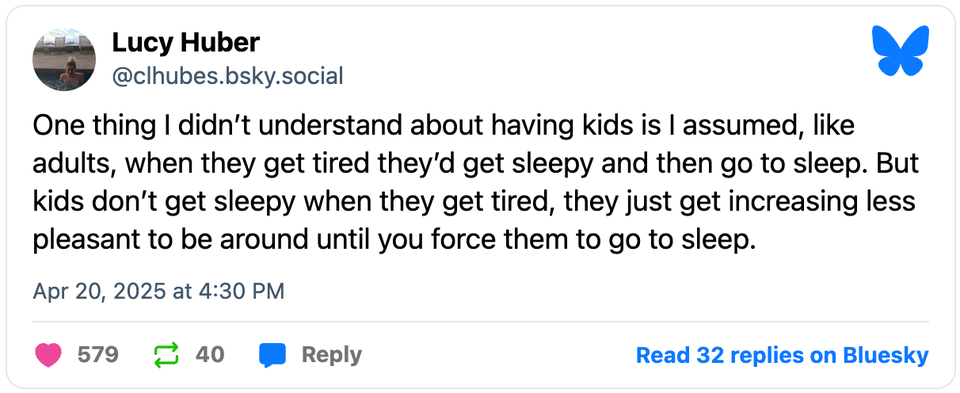
Task: Click the blue Bluesky butterfly logo
Action: coord(901,51)
